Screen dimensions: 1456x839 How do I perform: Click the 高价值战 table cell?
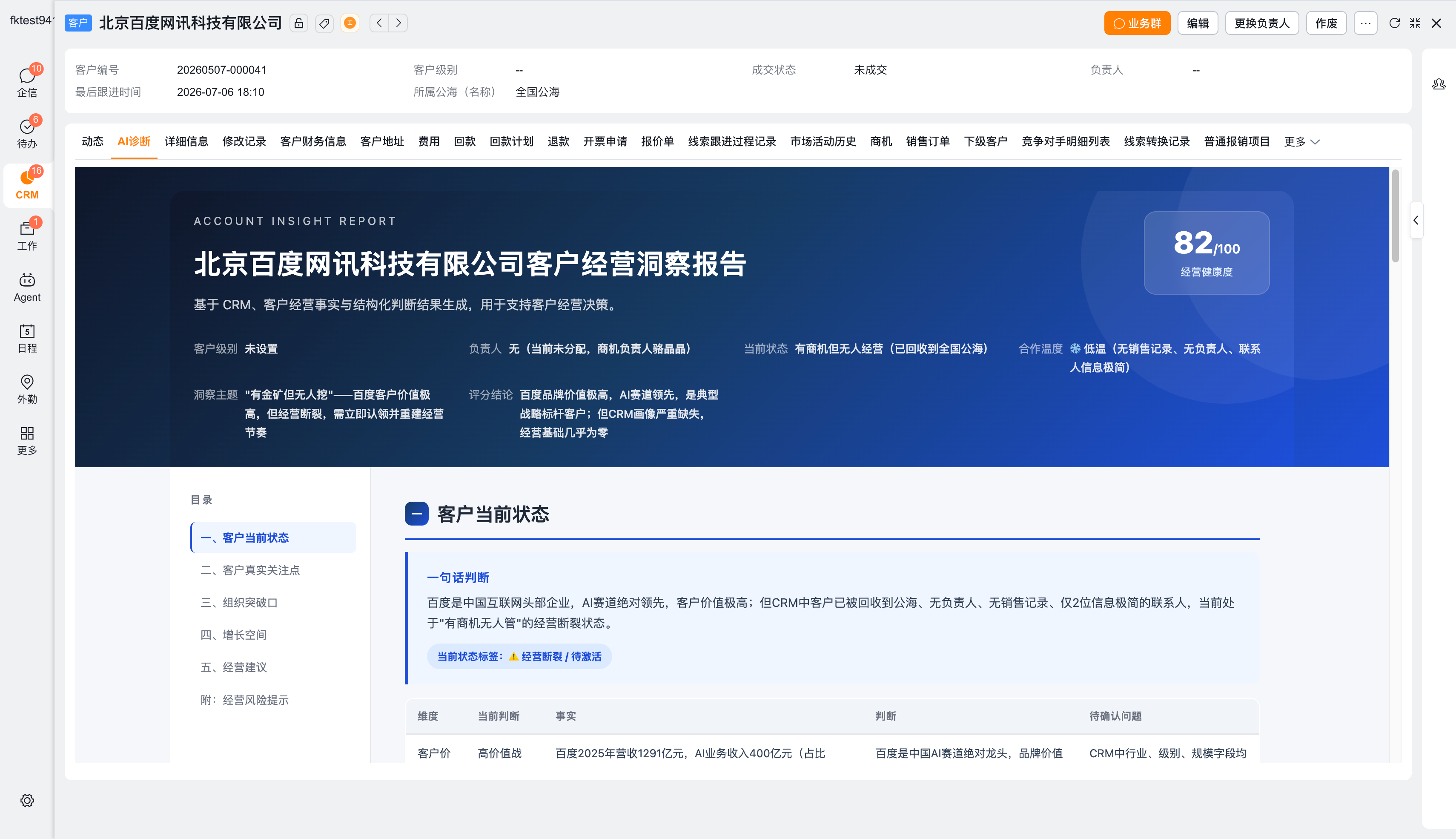click(499, 753)
